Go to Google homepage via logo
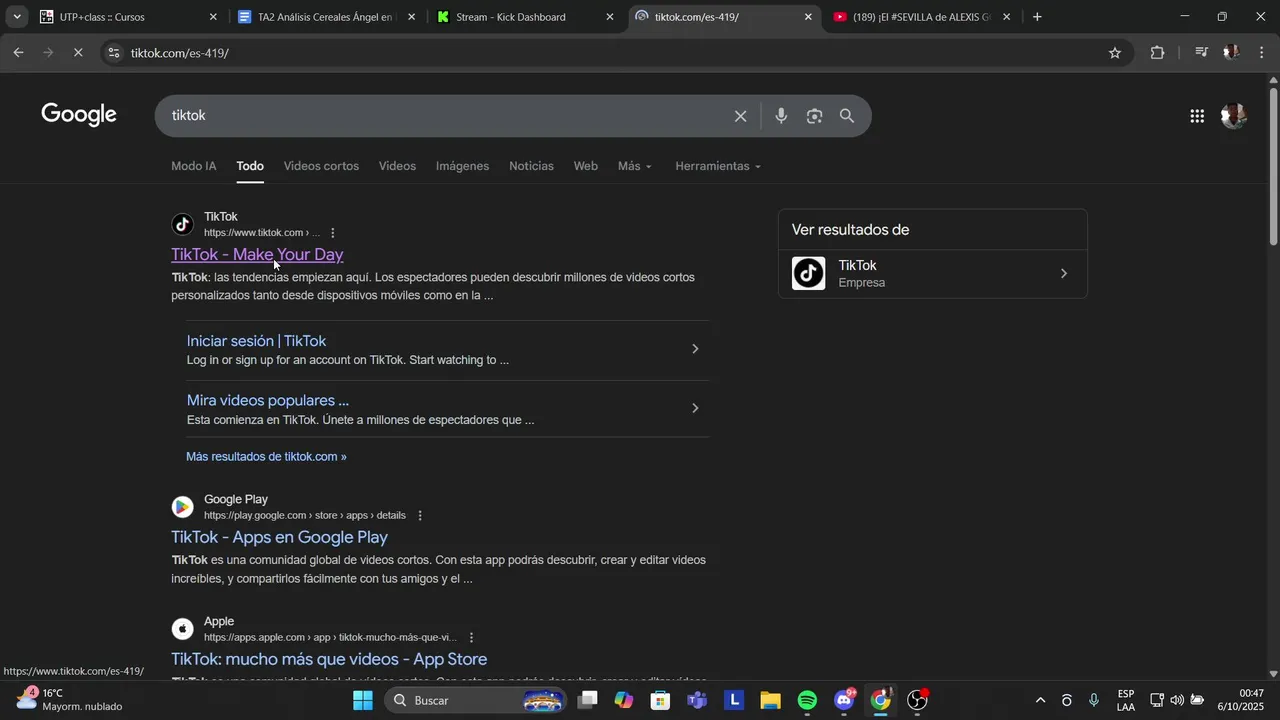Image resolution: width=1280 pixels, height=720 pixels. [x=79, y=115]
